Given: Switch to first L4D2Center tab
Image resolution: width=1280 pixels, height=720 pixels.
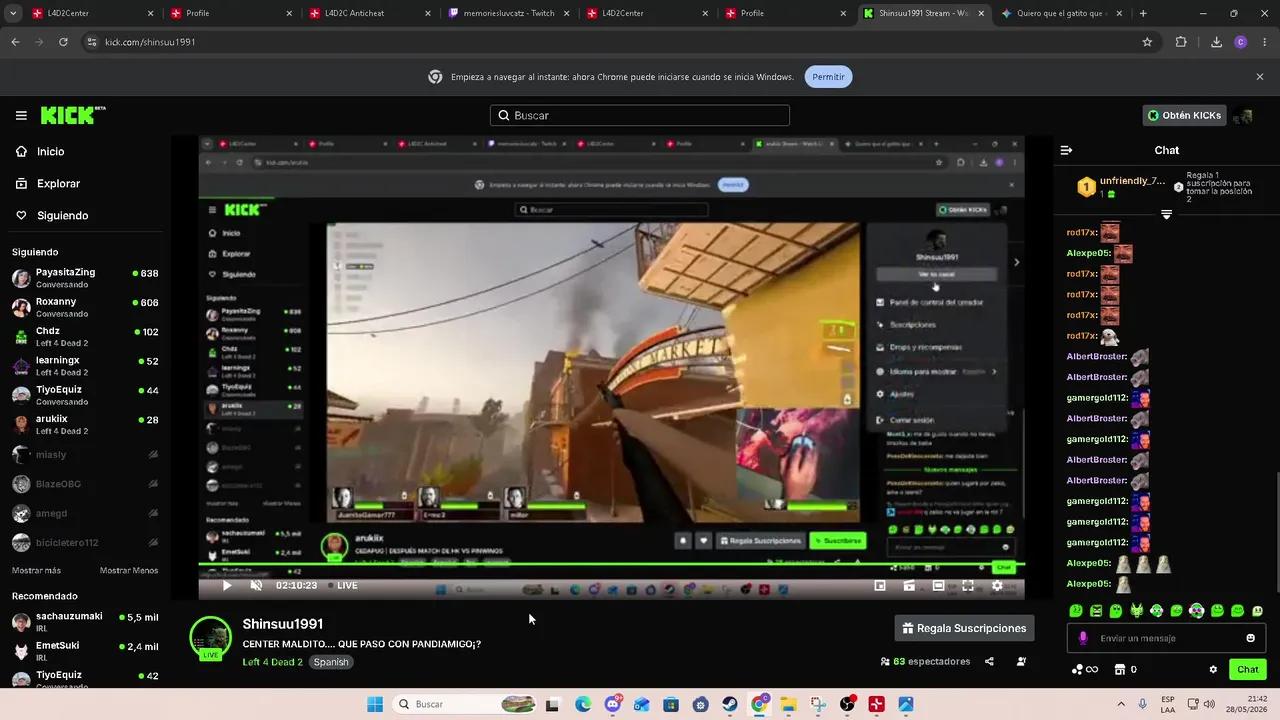Looking at the screenshot, I should tap(85, 13).
